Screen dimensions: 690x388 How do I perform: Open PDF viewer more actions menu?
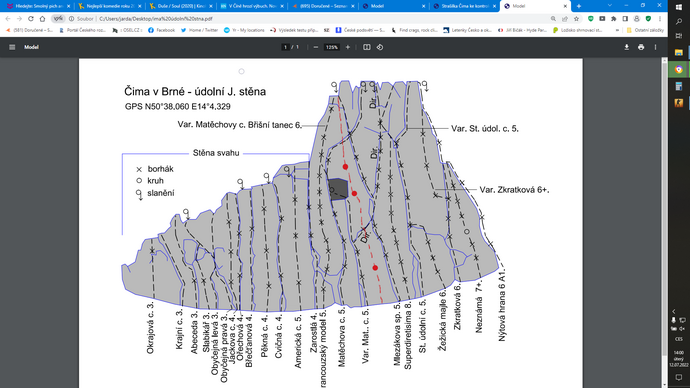pyautogui.click(x=655, y=47)
